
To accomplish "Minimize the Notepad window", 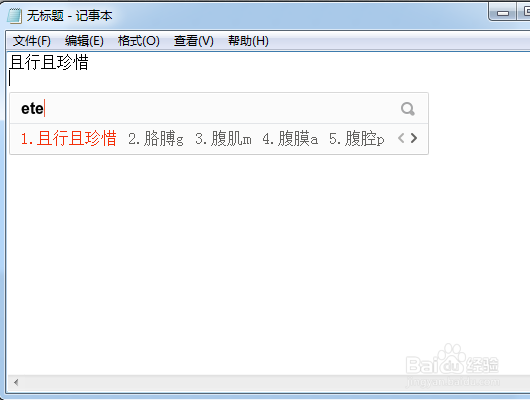I will 503,13.
